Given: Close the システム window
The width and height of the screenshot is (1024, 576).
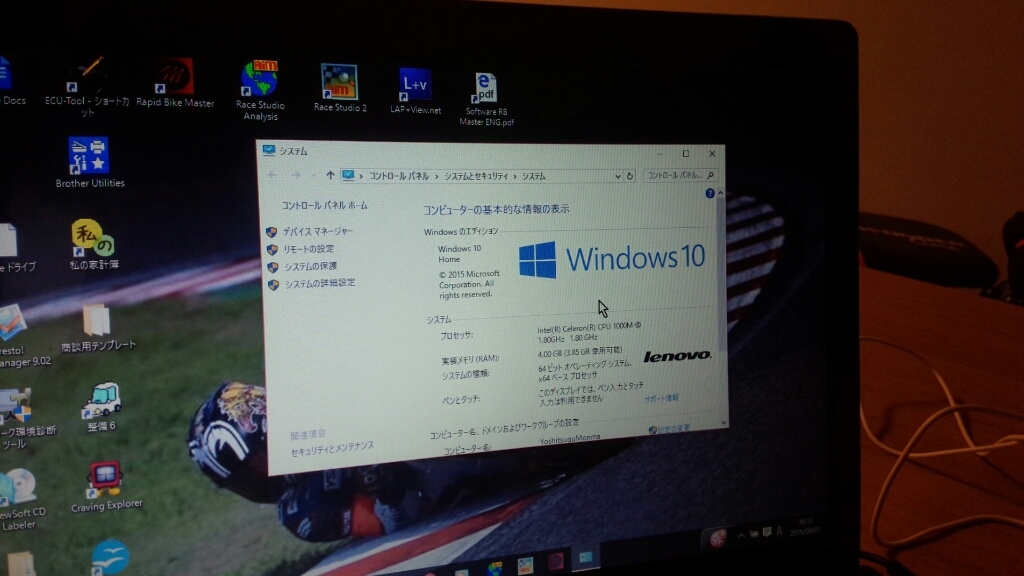Looking at the screenshot, I should pyautogui.click(x=712, y=153).
